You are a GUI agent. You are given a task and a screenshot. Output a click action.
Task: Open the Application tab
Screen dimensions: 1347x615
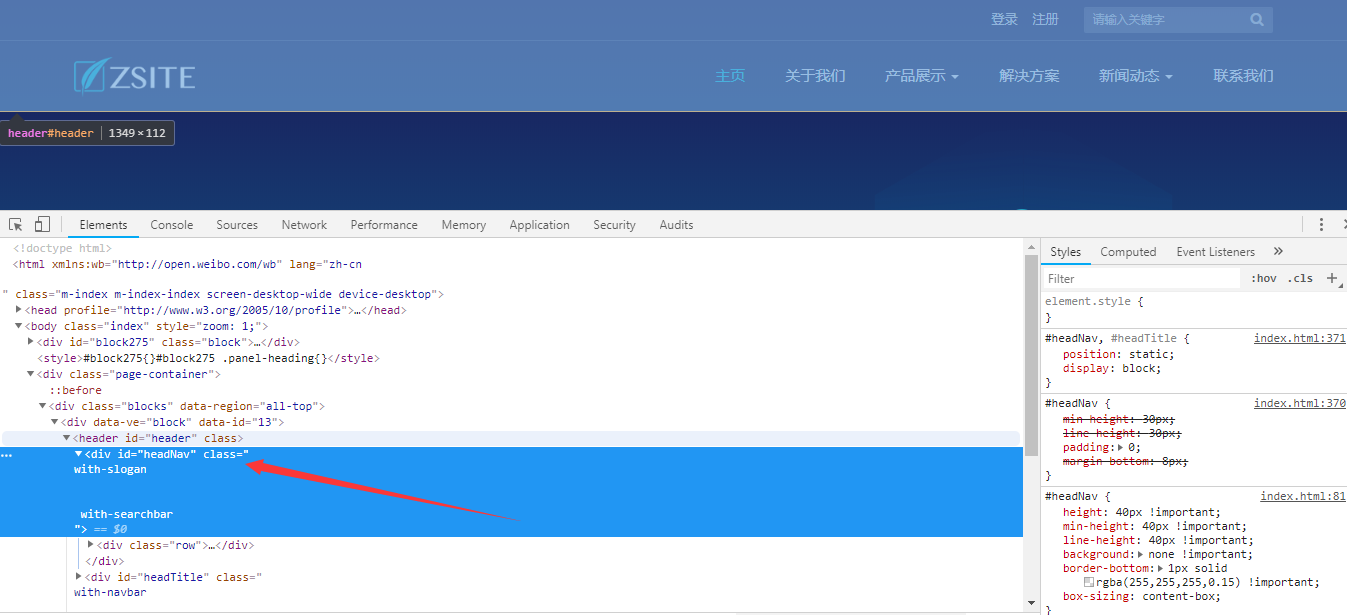click(x=539, y=225)
